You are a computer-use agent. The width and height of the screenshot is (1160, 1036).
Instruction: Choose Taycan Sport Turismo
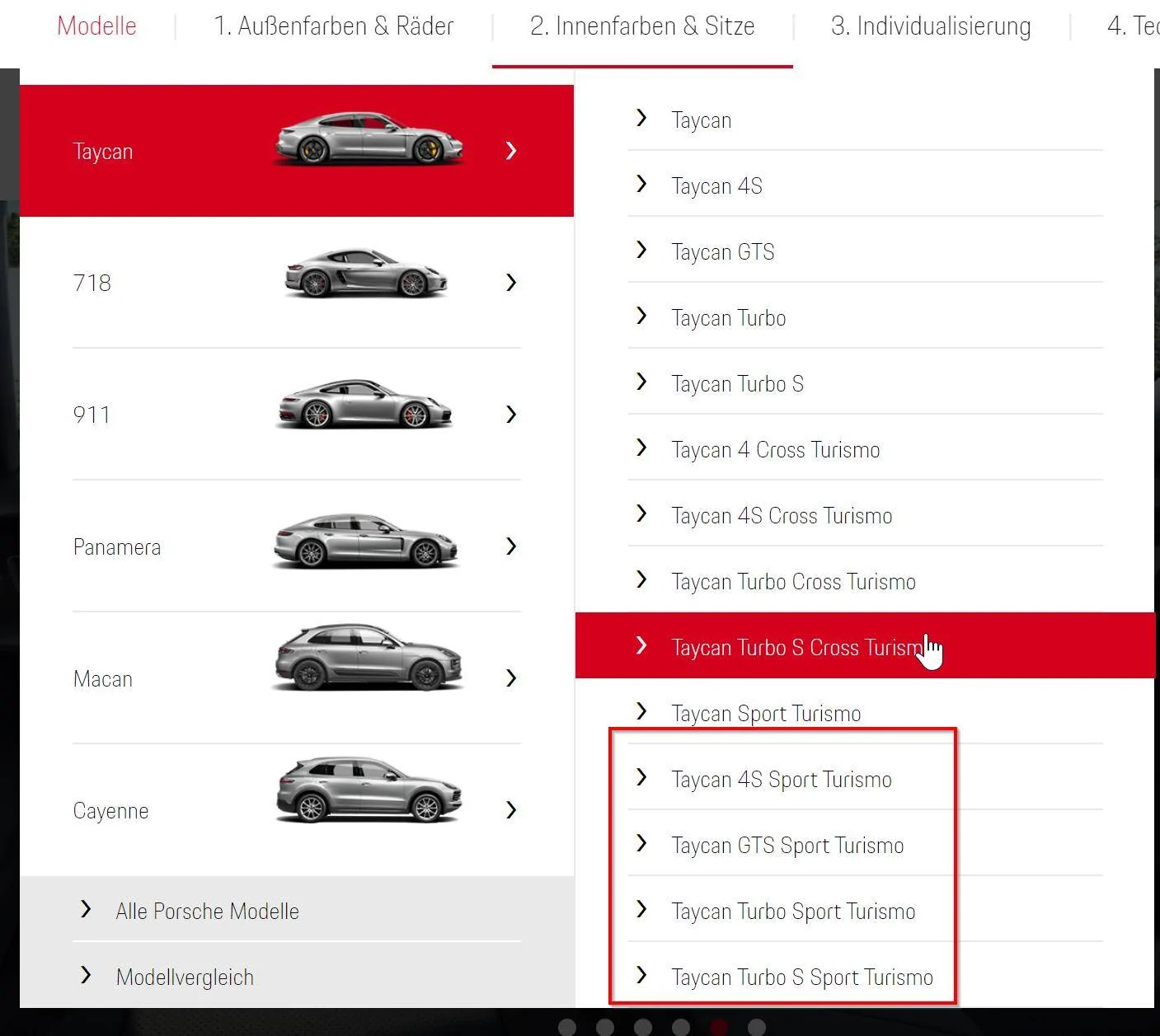click(866, 713)
